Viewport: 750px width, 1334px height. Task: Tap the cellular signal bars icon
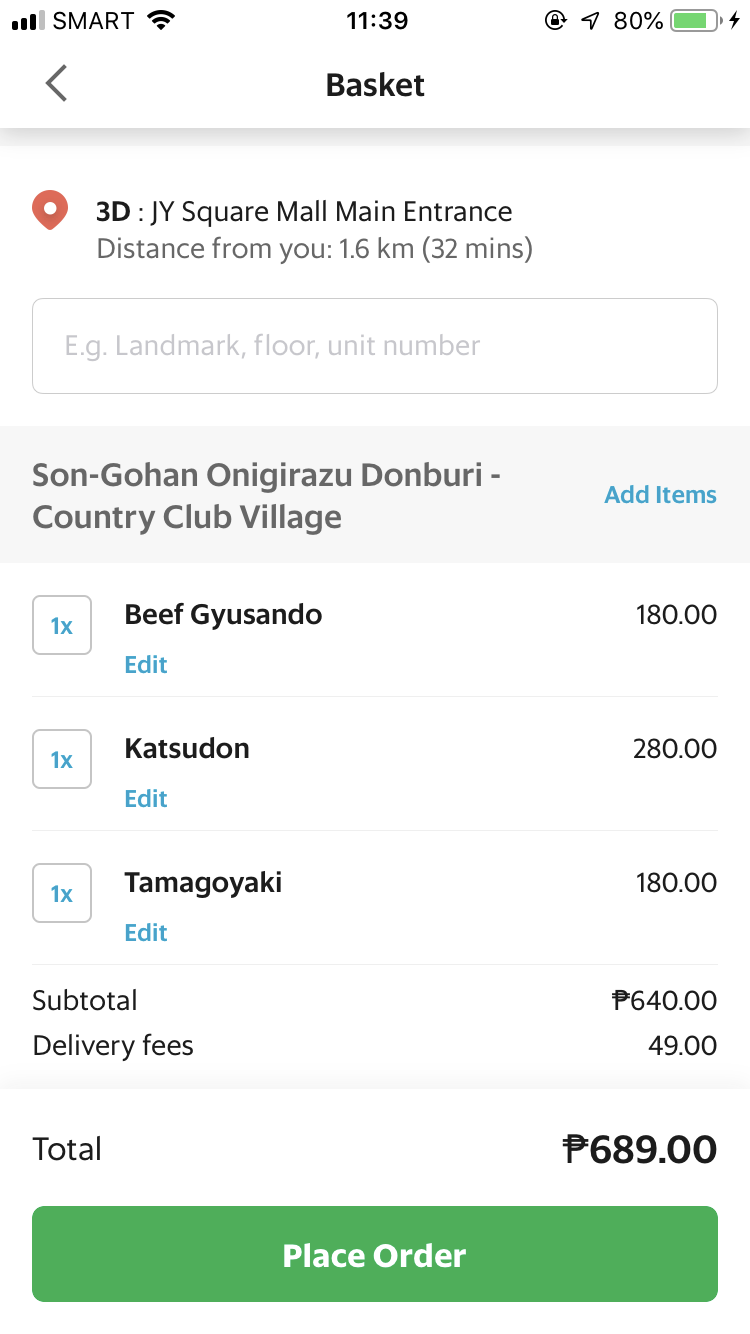pyautogui.click(x=30, y=20)
